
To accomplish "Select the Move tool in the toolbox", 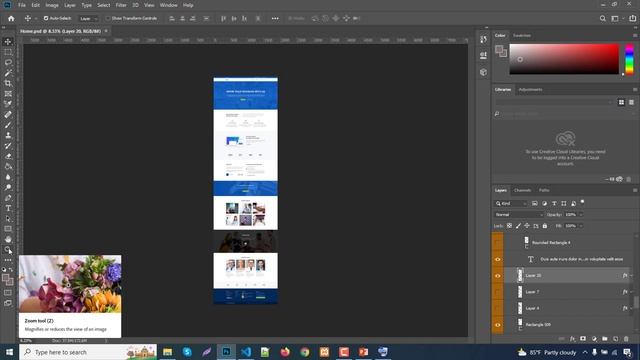I will pos(8,42).
